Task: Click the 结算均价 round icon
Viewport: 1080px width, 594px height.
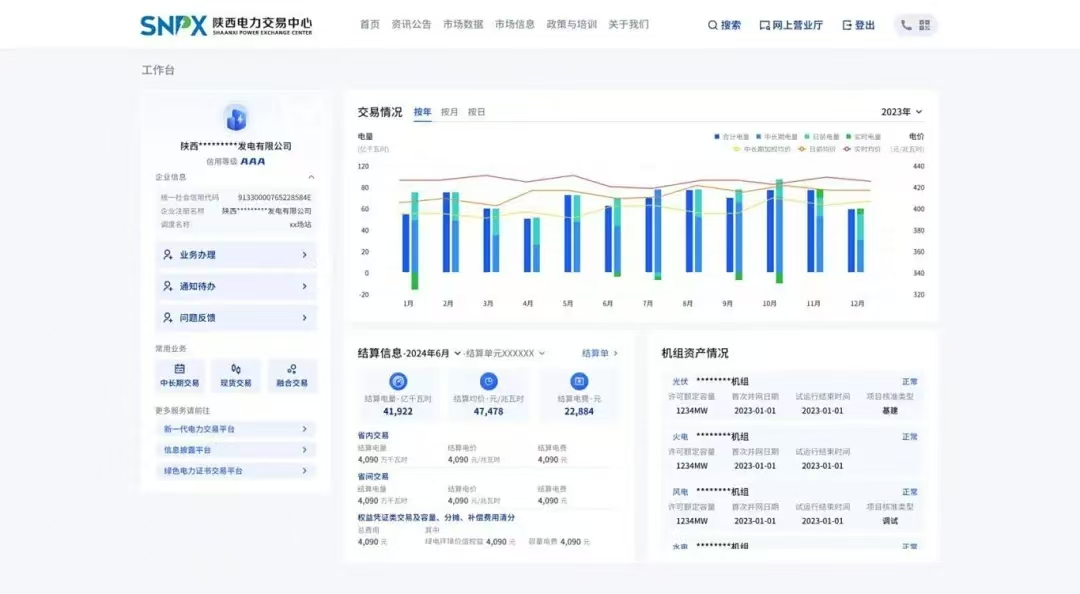Action: [488, 381]
